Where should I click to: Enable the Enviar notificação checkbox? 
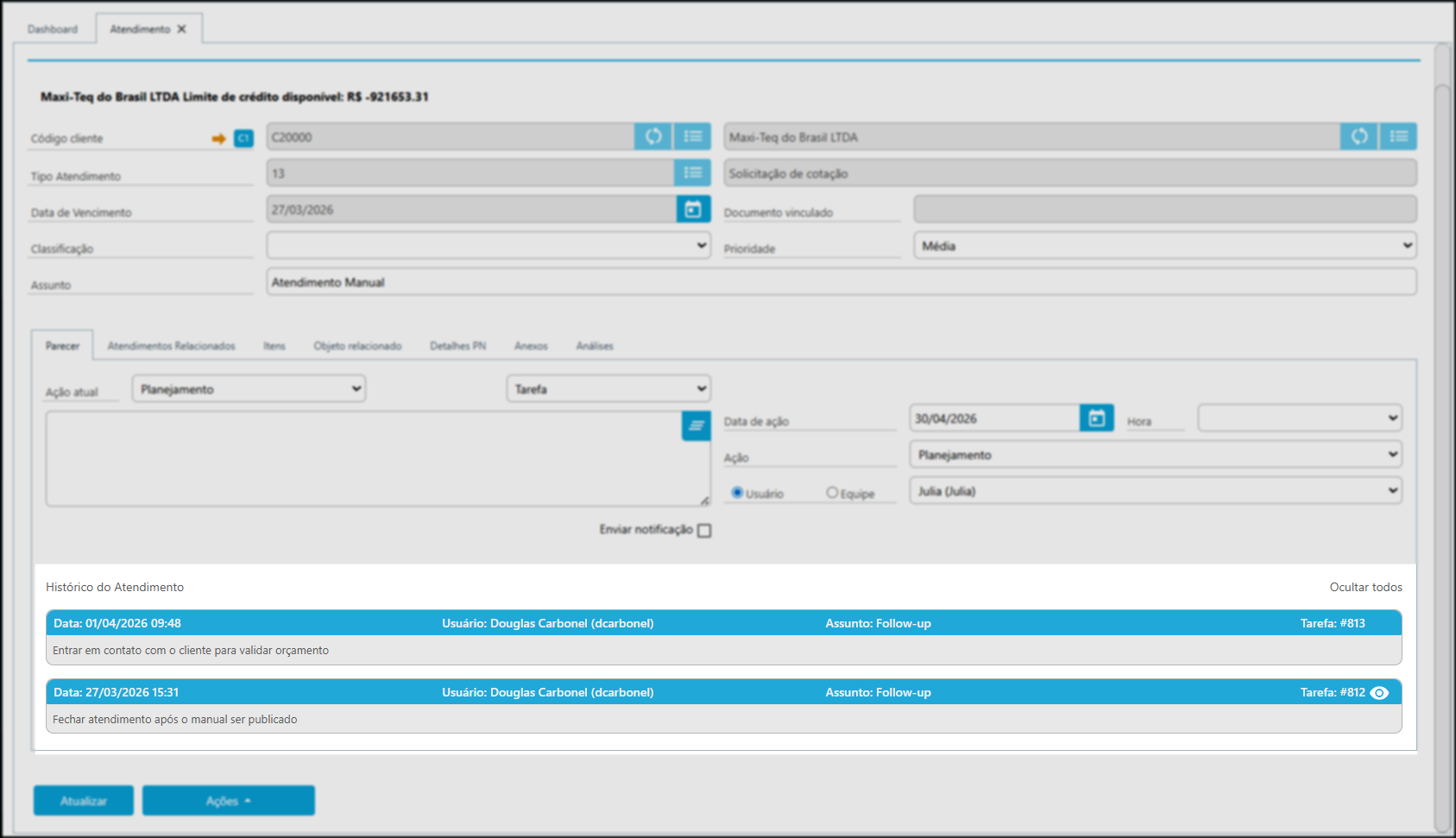click(x=704, y=531)
